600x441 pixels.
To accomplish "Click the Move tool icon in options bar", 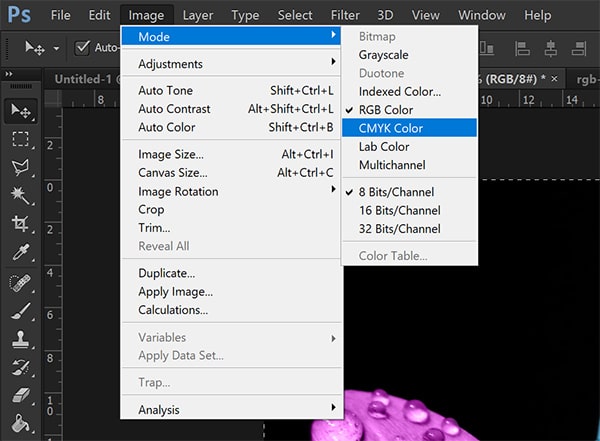I will click(x=34, y=48).
